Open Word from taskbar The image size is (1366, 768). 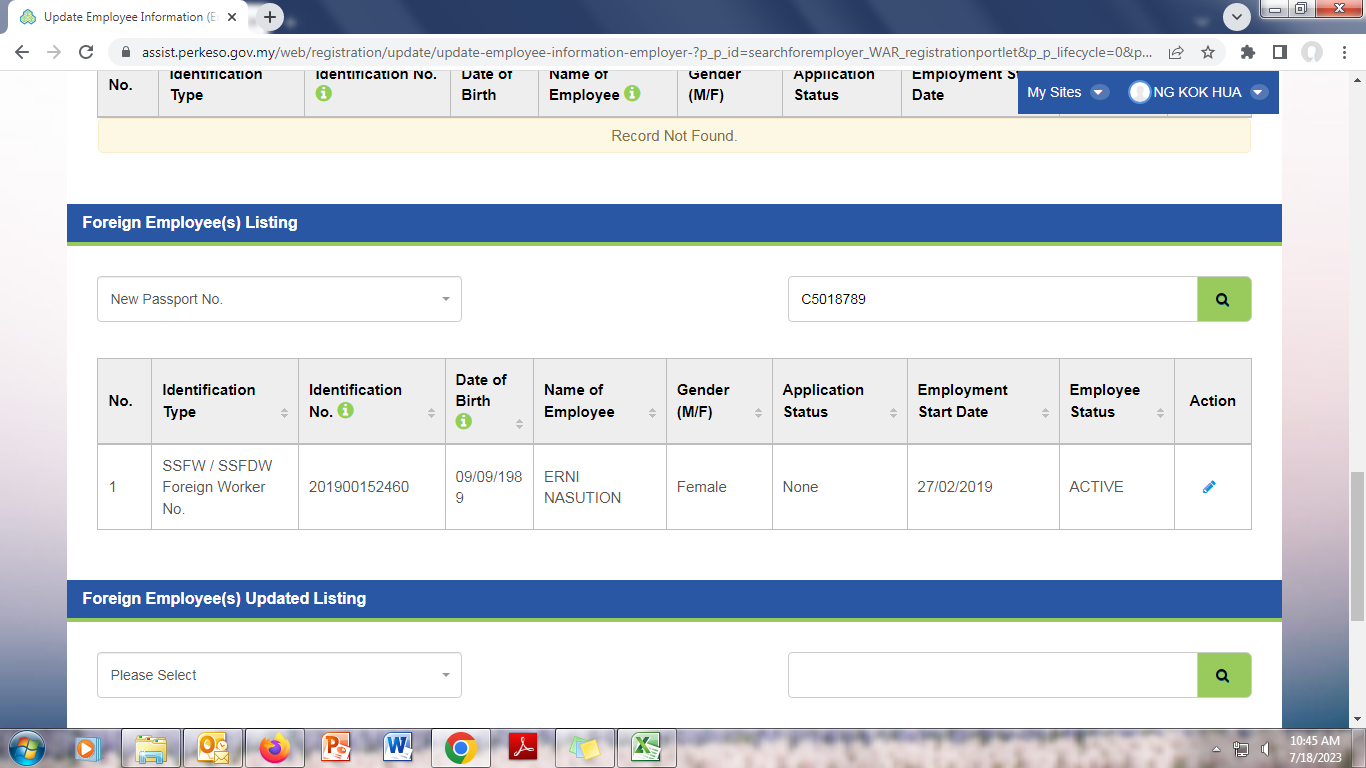tap(398, 748)
